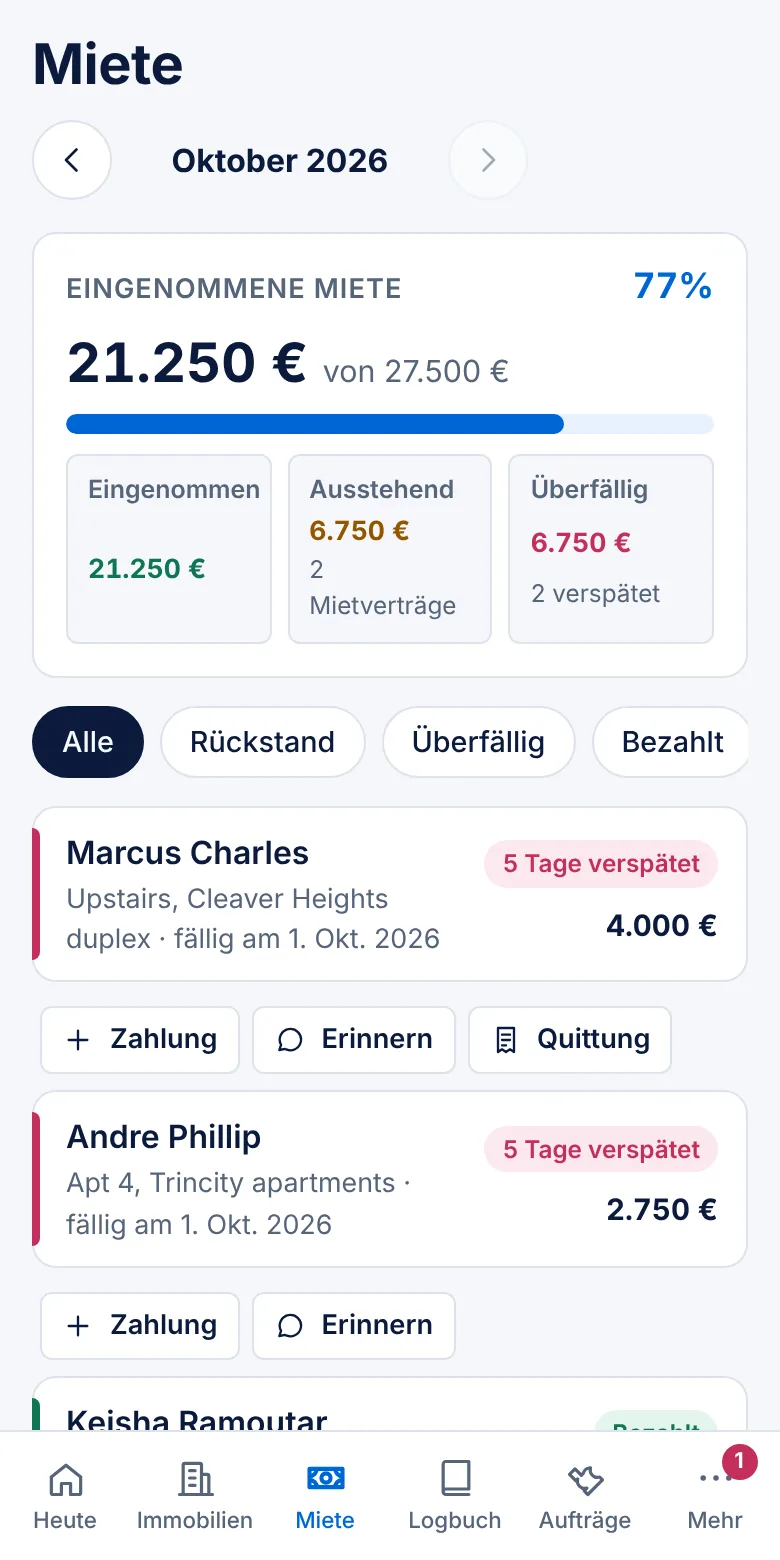The height and width of the screenshot is (1560, 780).
Task: Open the Andre Phillip rent card
Action: pos(390,1179)
